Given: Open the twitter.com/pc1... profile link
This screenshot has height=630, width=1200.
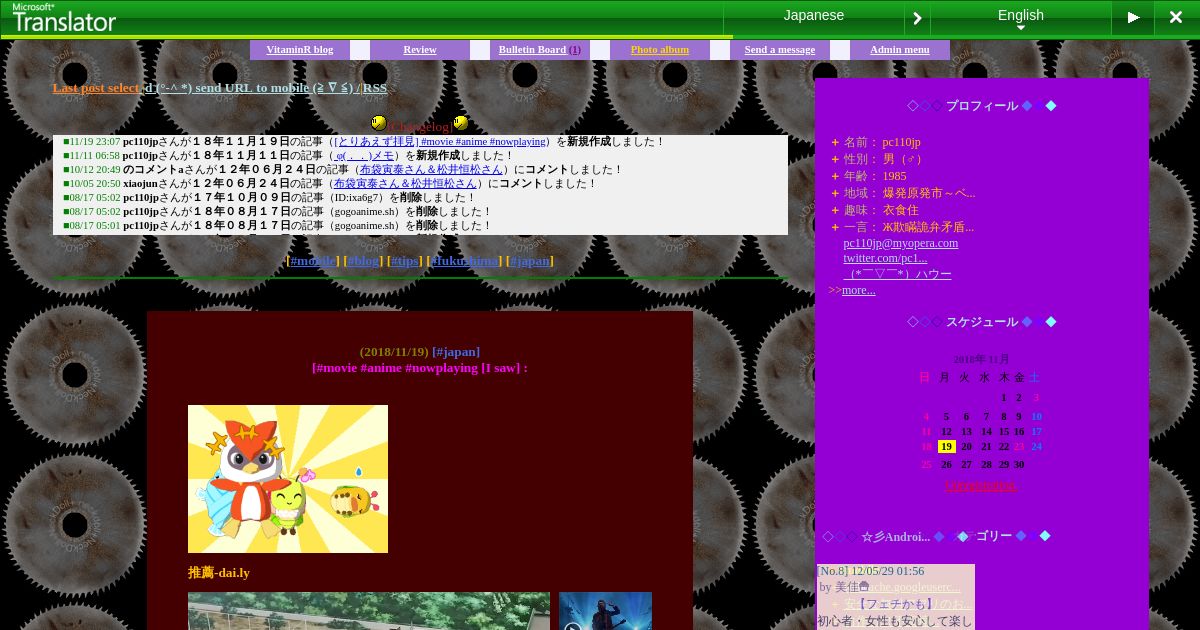Looking at the screenshot, I should (885, 258).
